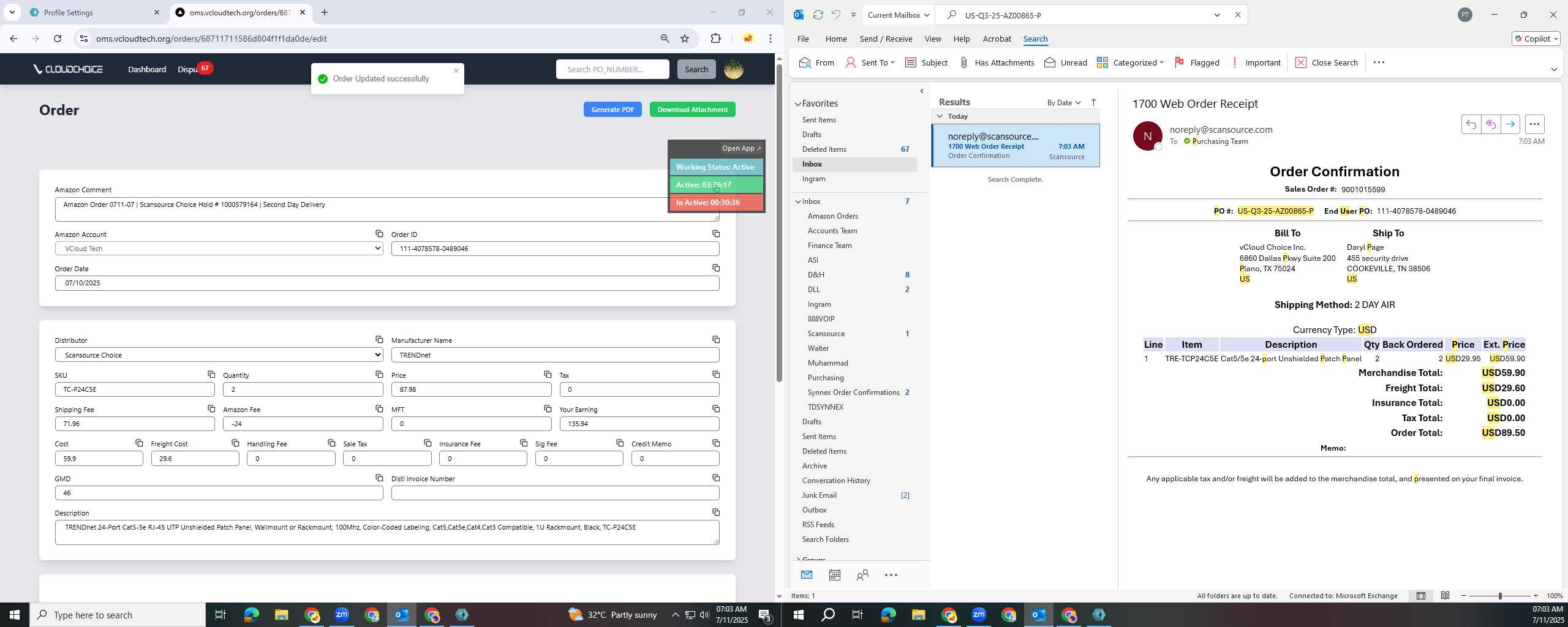Image resolution: width=1568 pixels, height=627 pixels.
Task: Select the 1700 Web Order Receipt result
Action: point(1016,146)
